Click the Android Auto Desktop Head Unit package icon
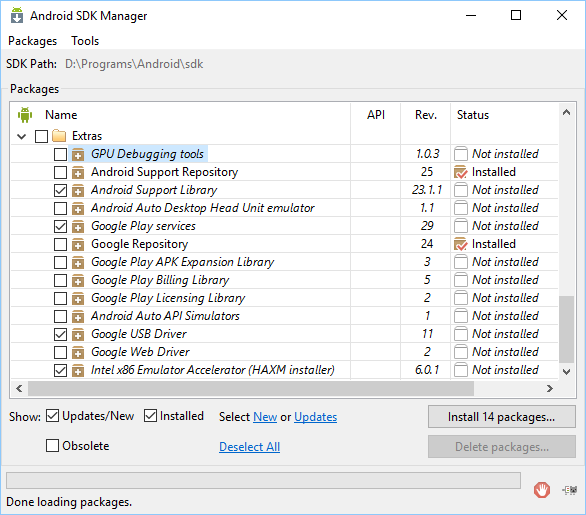 [78, 208]
